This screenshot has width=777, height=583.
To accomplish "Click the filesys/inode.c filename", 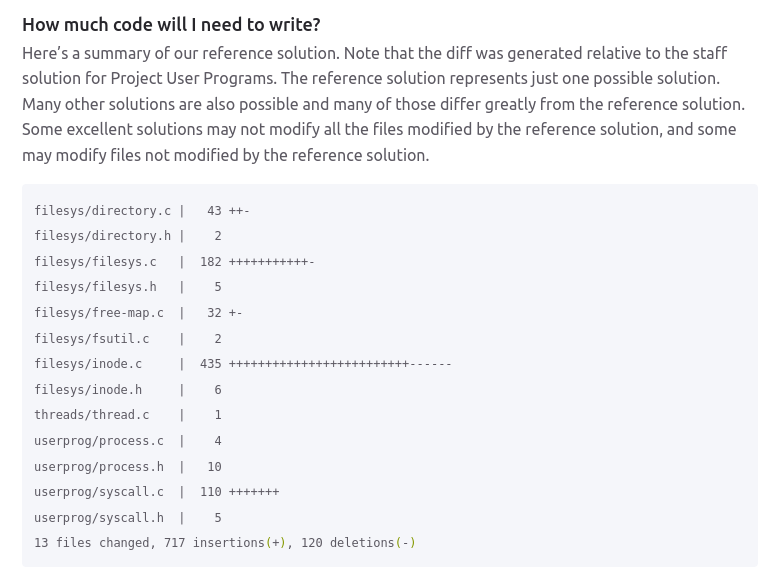I will point(88,364).
